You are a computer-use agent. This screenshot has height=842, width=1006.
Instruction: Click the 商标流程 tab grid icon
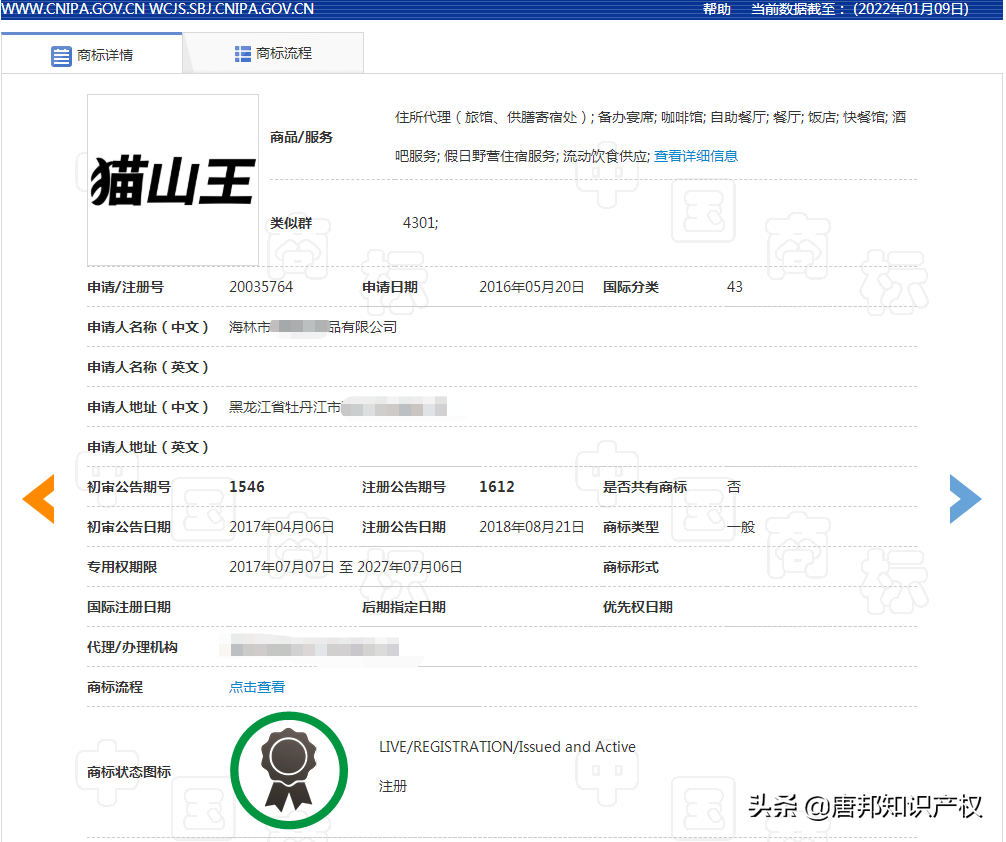point(243,54)
